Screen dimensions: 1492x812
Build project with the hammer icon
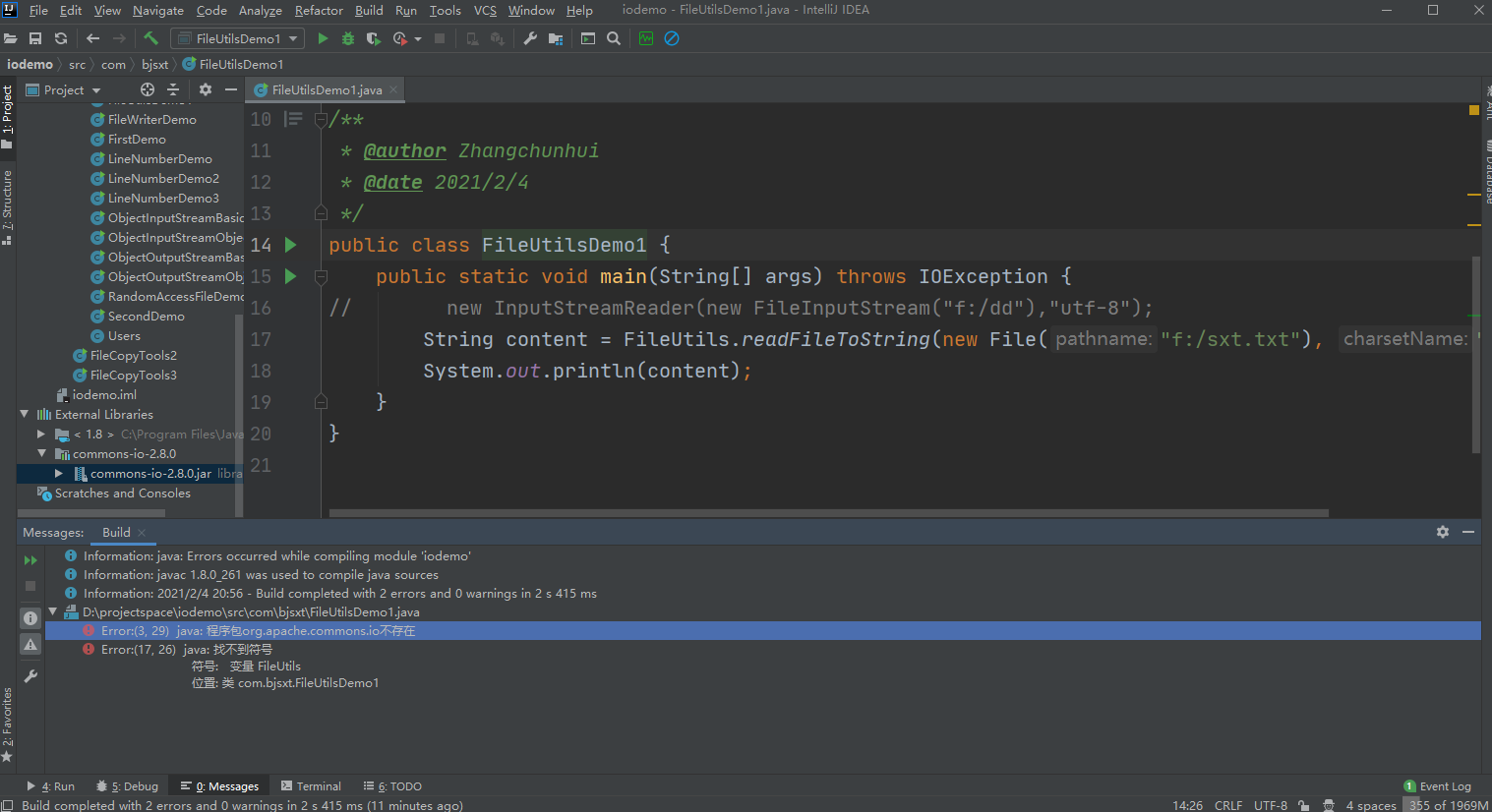[x=150, y=38]
